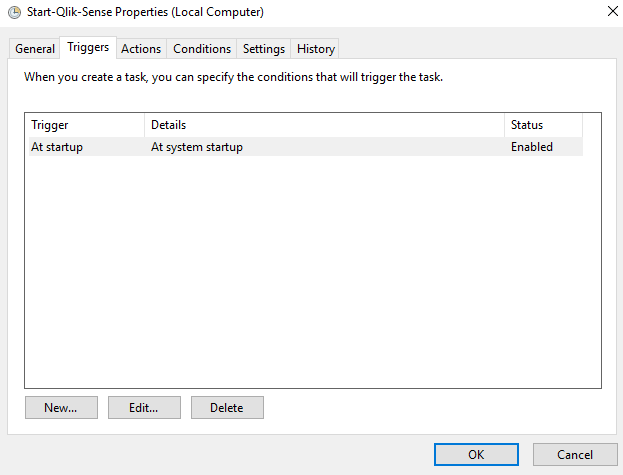Close the Start-Qlik-Sense Properties dialog
The width and height of the screenshot is (623, 475).
click(612, 12)
